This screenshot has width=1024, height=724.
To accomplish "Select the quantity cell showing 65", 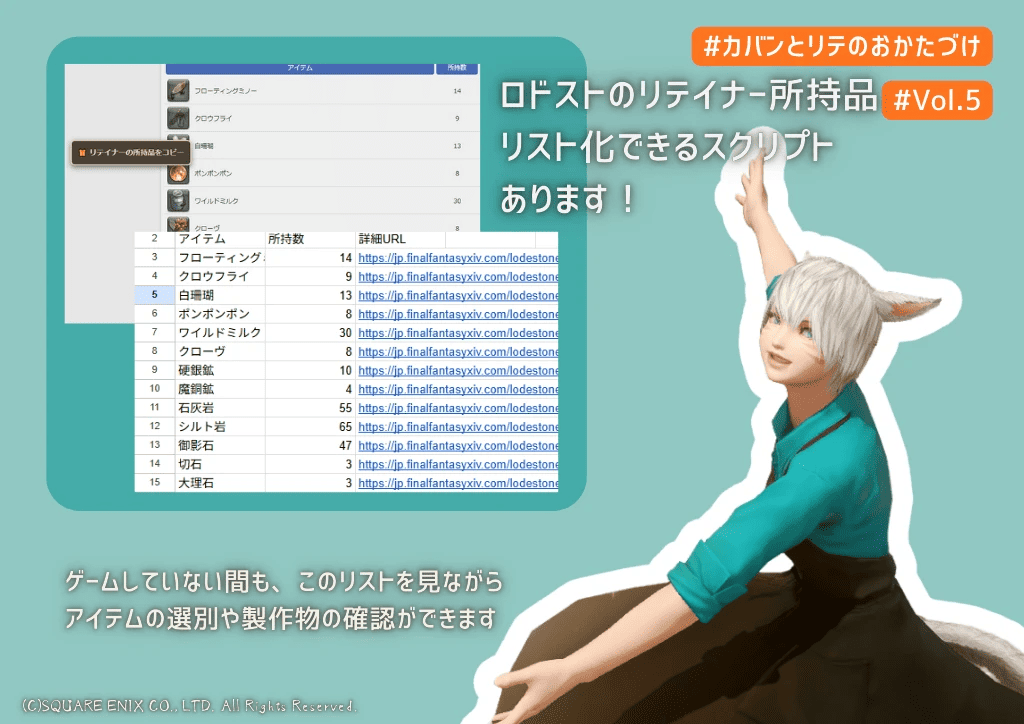I will pyautogui.click(x=310, y=427).
